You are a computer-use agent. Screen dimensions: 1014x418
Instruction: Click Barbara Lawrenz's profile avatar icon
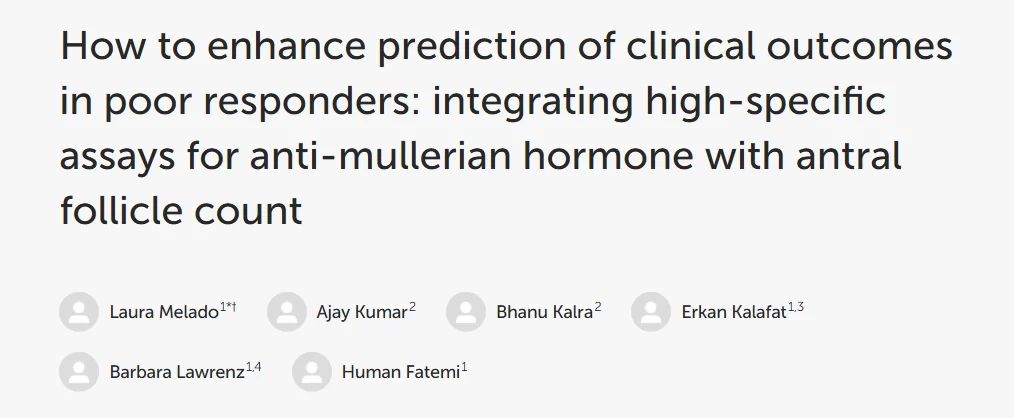click(x=79, y=372)
